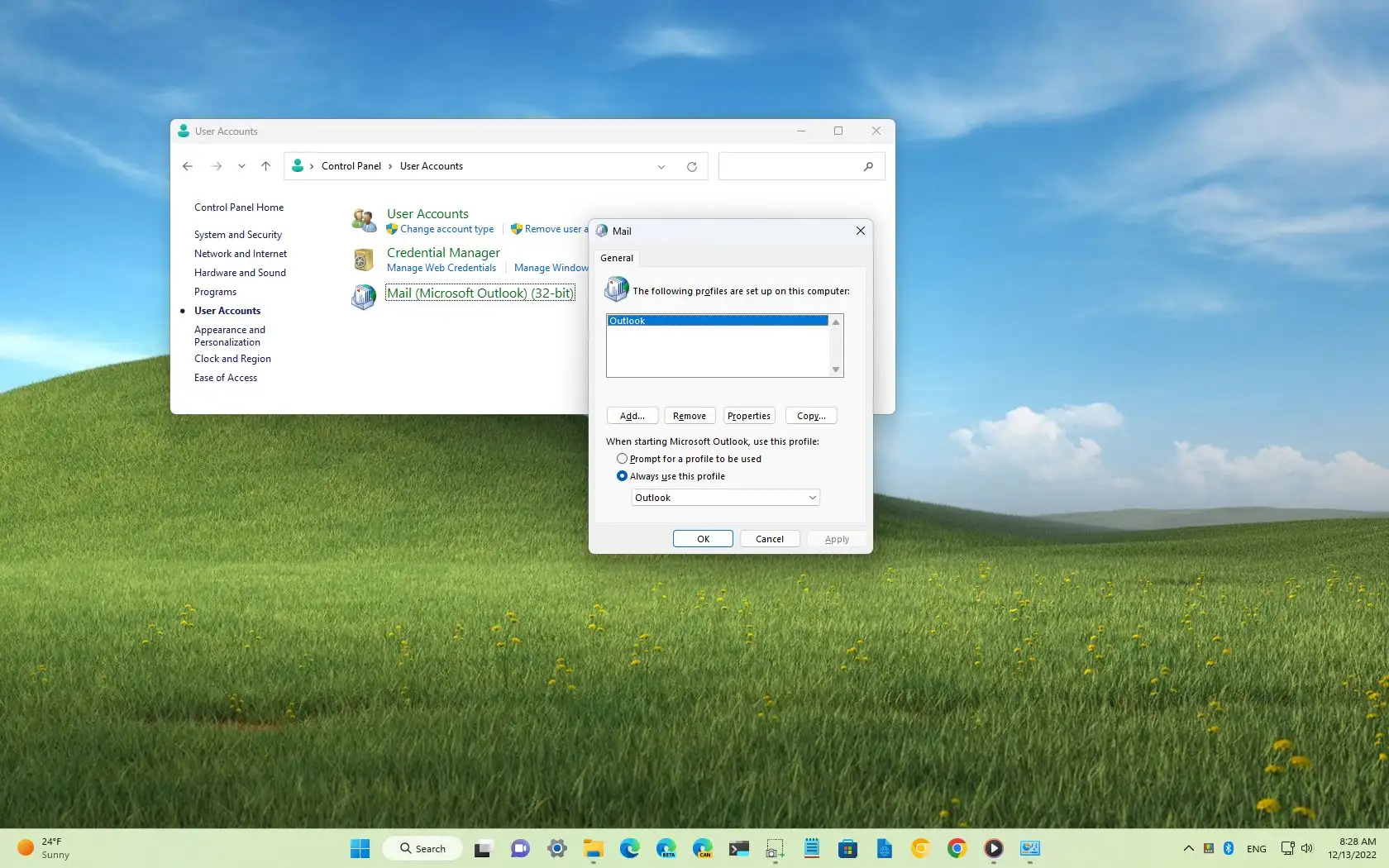This screenshot has height=868, width=1389.
Task: Click the User Accounts category icon
Action: point(364,220)
